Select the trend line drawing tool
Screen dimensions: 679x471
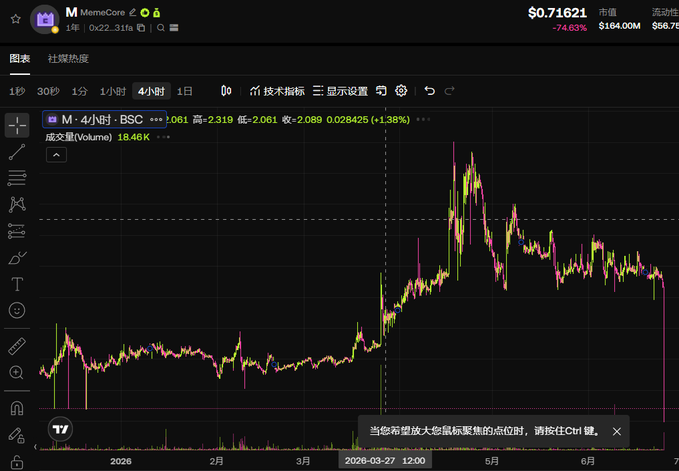[17, 152]
